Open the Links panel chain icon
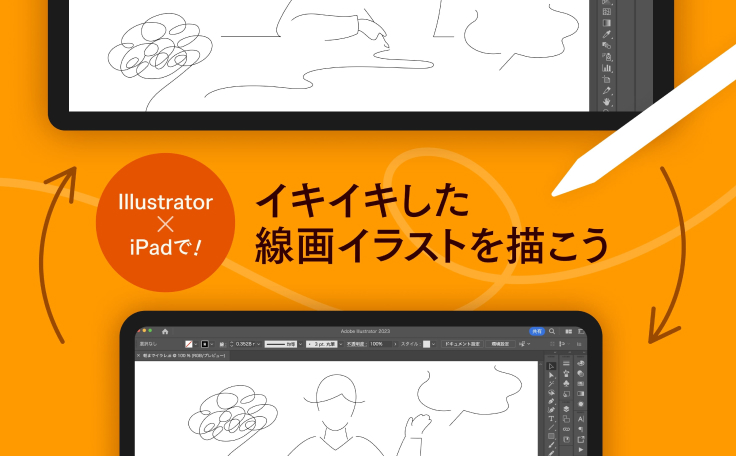This screenshot has height=456, width=736. 566,429
